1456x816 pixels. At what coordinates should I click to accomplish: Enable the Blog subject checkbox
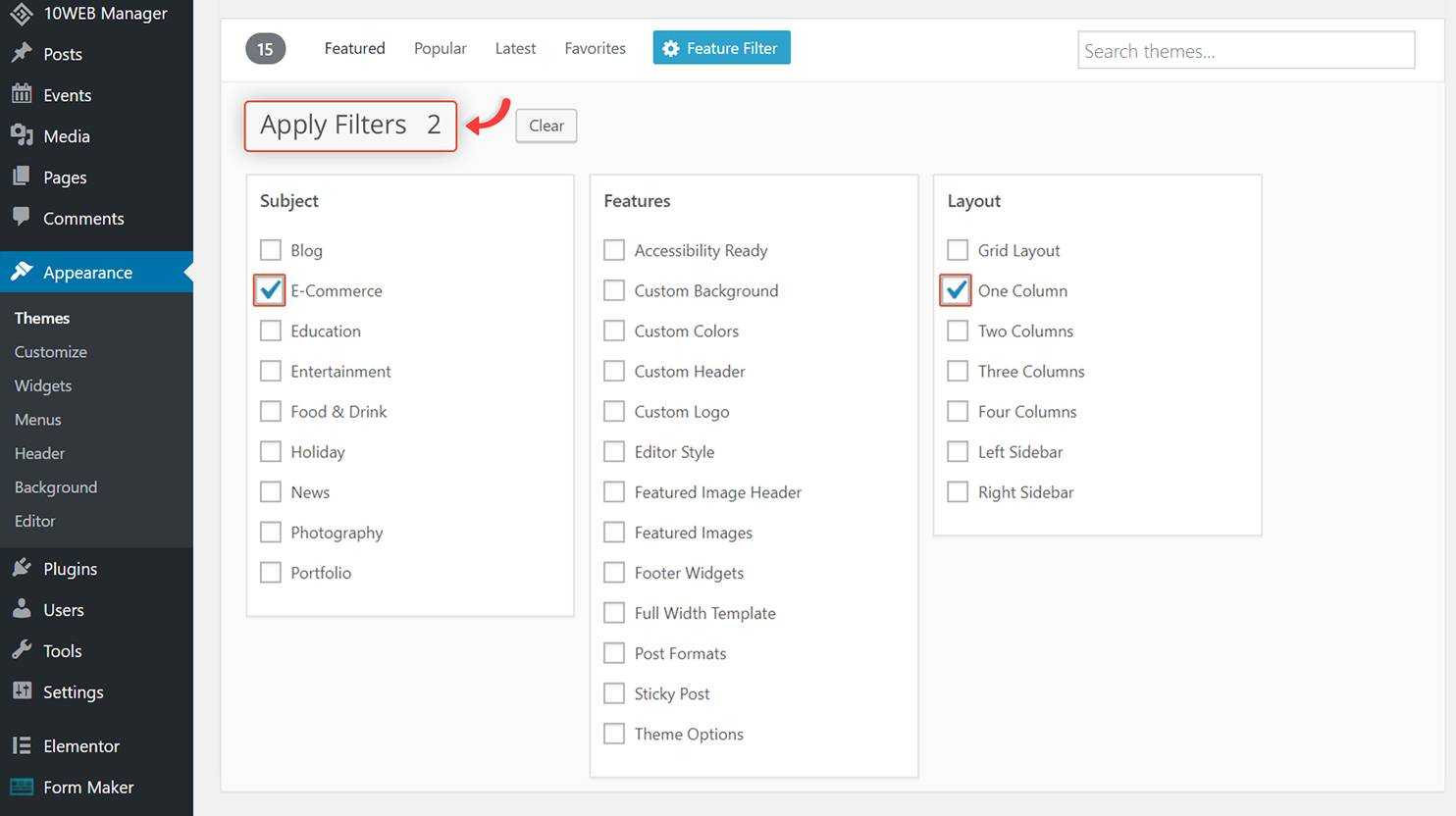click(x=271, y=250)
